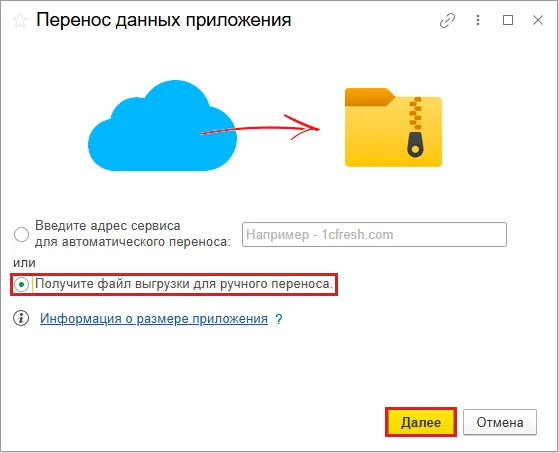Click the question mark help icon
The width and height of the screenshot is (559, 453).
[x=279, y=319]
